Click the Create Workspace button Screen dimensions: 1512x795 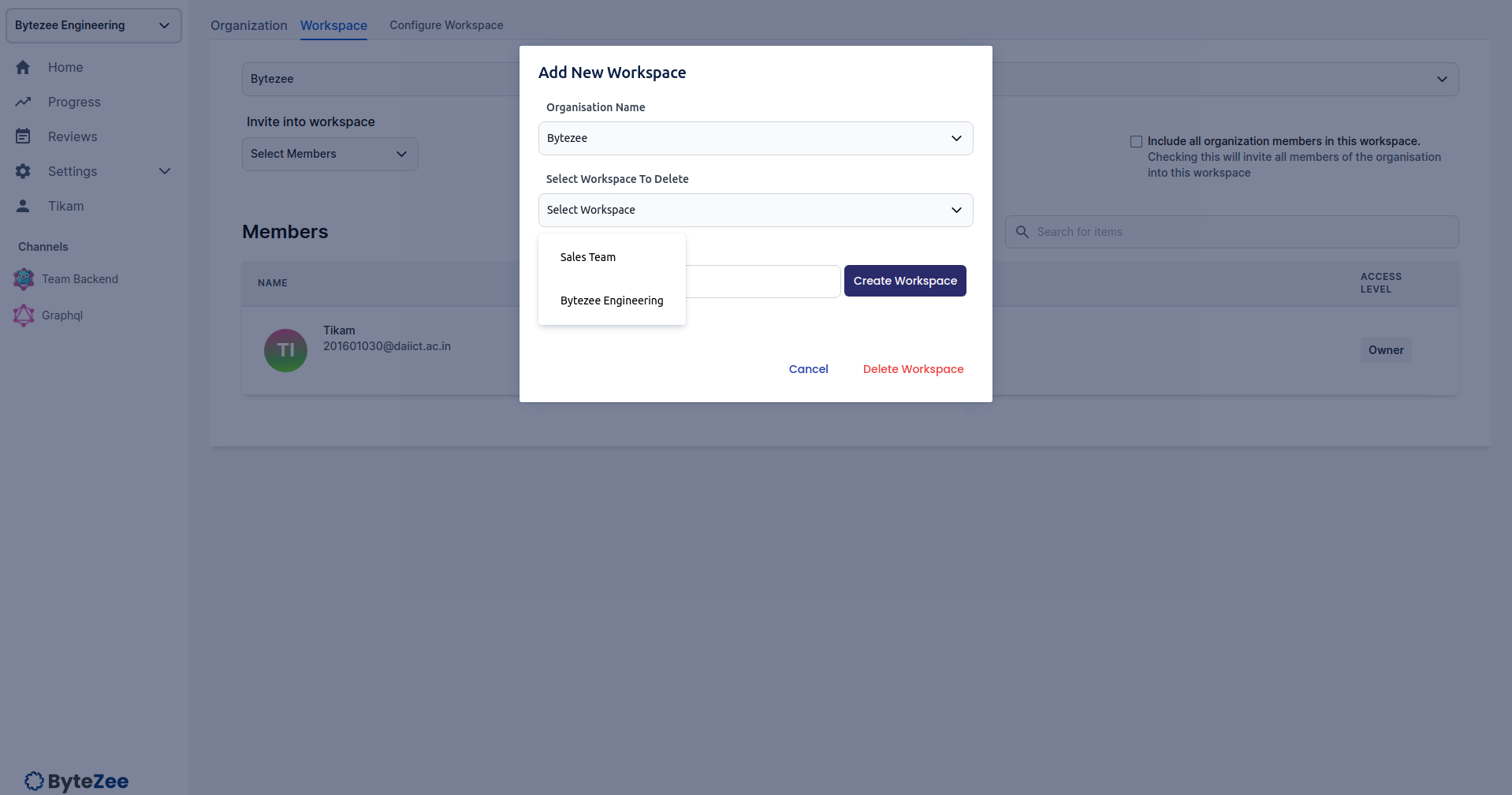[905, 281]
